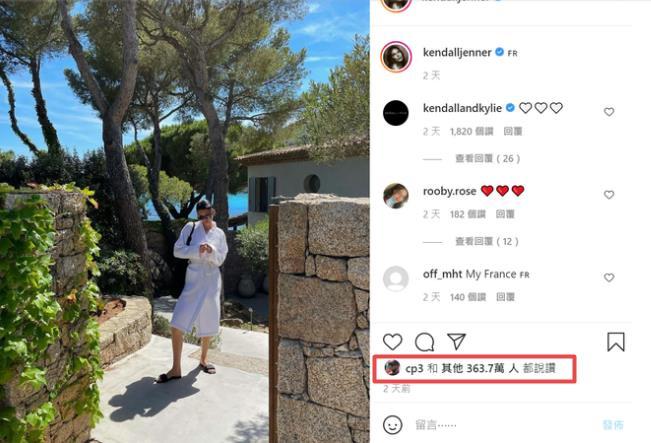Like the off_mht comment

tap(609, 277)
